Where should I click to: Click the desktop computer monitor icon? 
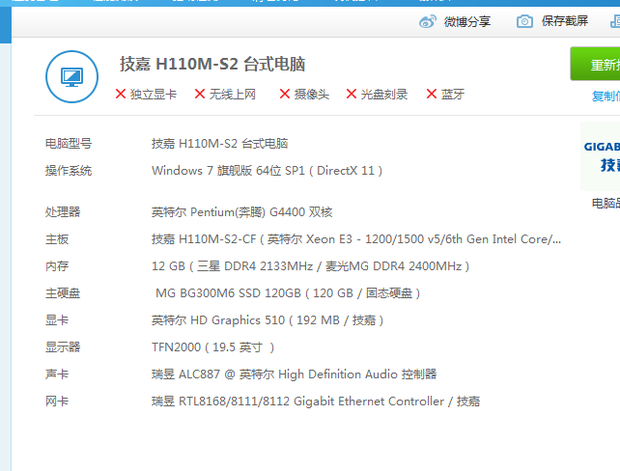(x=72, y=77)
